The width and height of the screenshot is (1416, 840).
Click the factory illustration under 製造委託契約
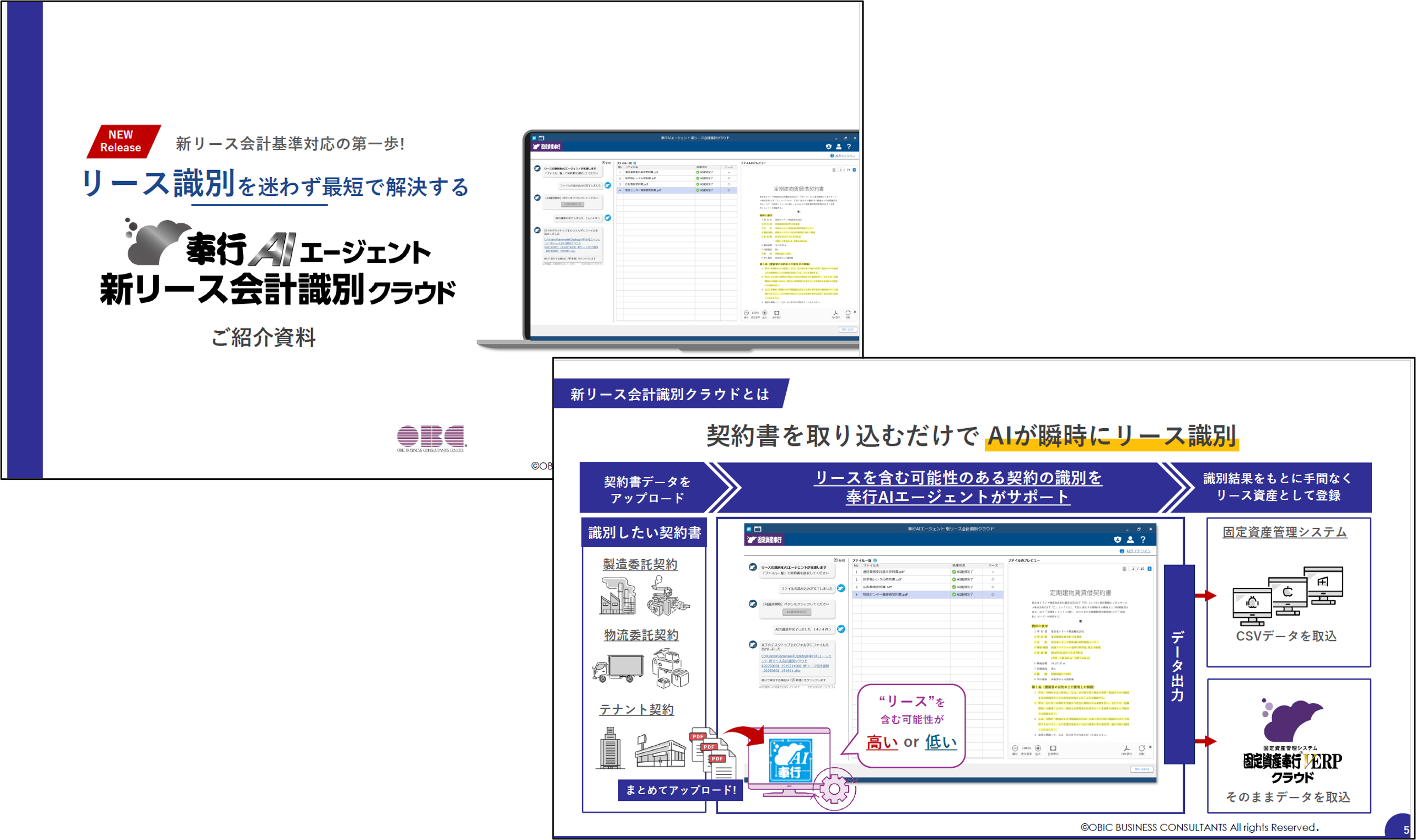tap(618, 596)
